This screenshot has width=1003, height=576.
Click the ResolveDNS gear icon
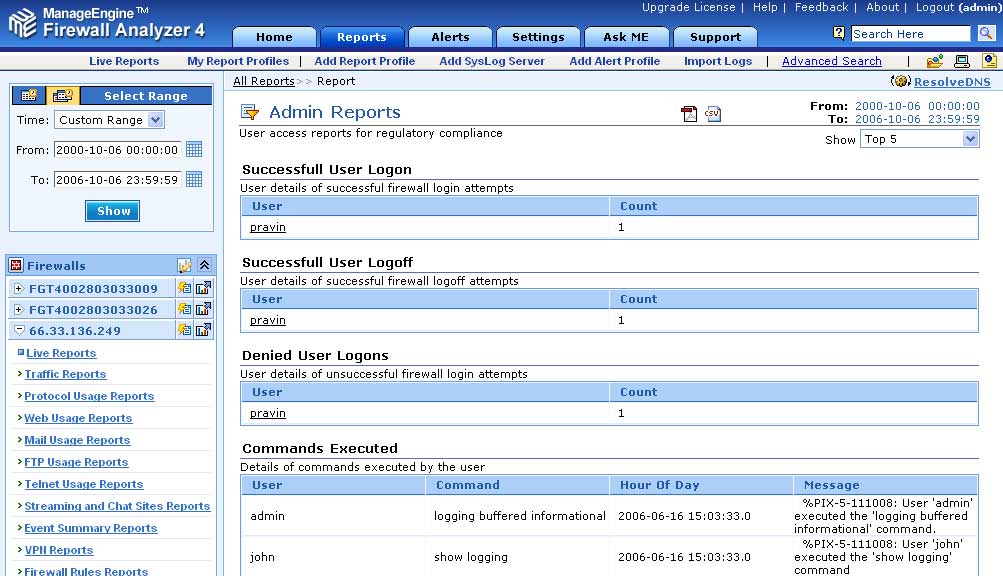[900, 82]
